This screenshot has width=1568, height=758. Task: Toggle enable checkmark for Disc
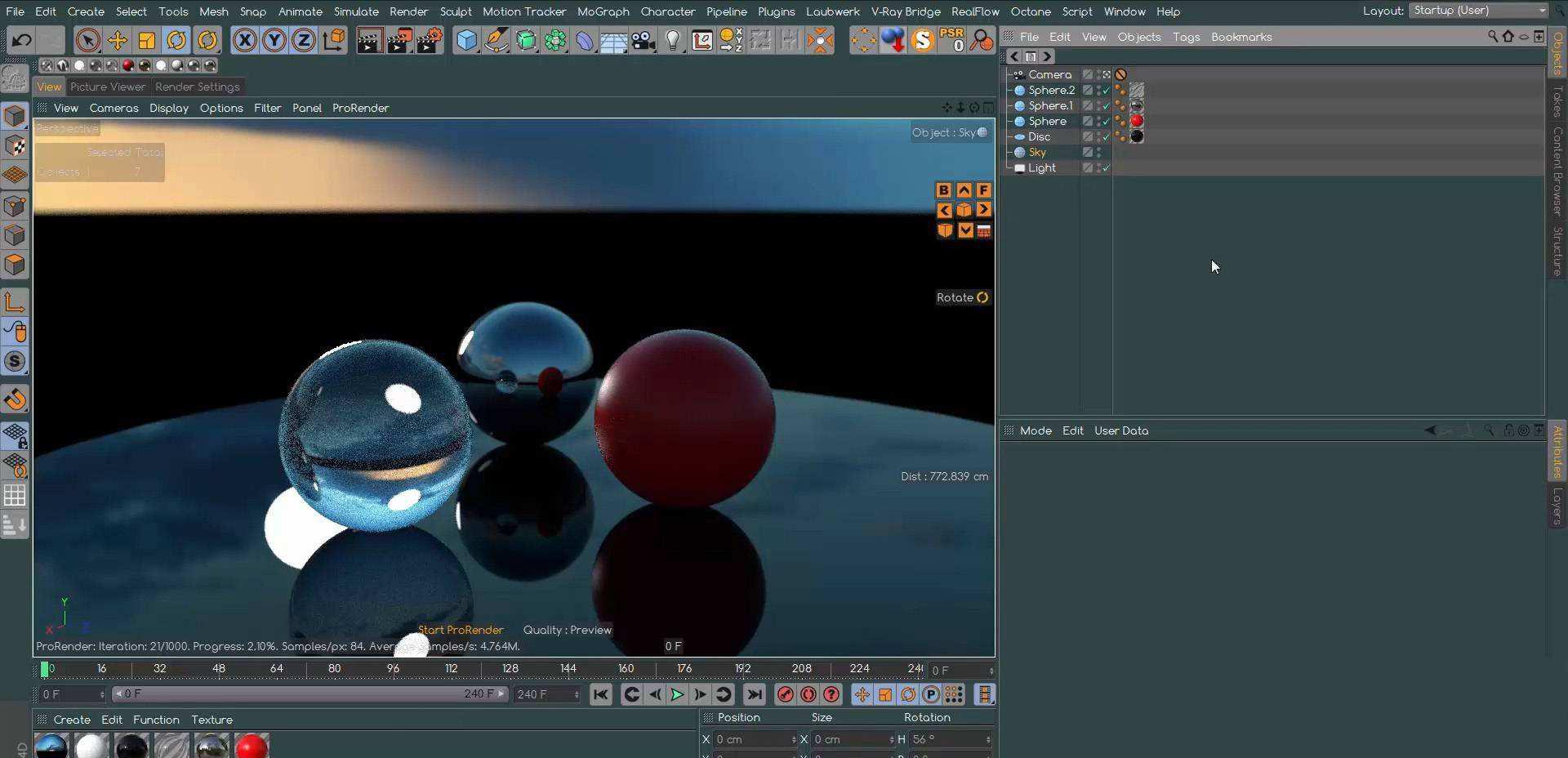[x=1107, y=136]
